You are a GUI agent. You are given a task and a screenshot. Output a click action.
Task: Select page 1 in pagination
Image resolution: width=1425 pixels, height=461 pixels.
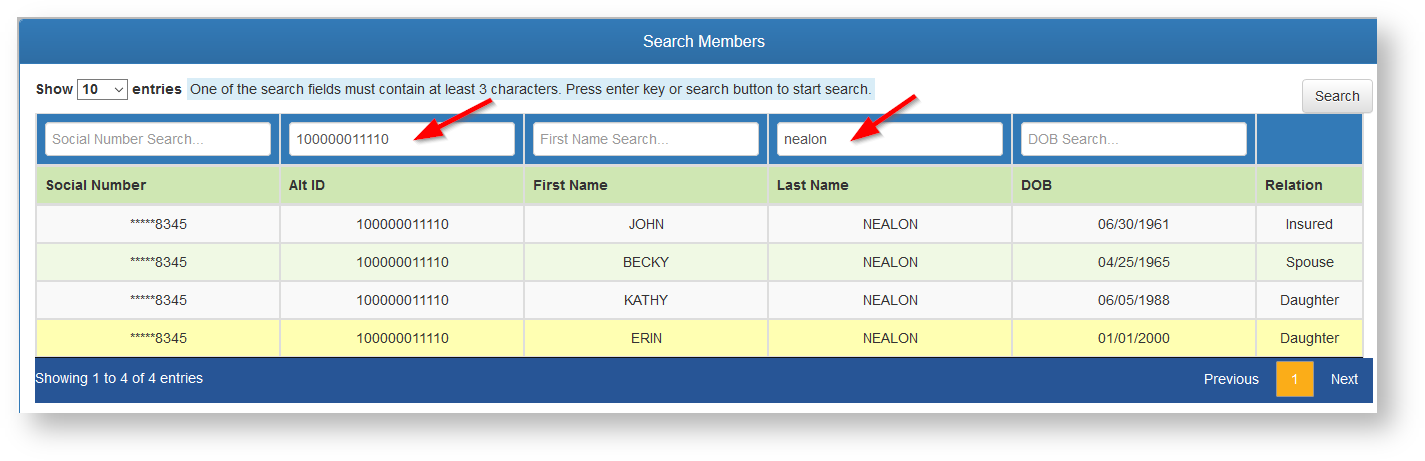1295,379
